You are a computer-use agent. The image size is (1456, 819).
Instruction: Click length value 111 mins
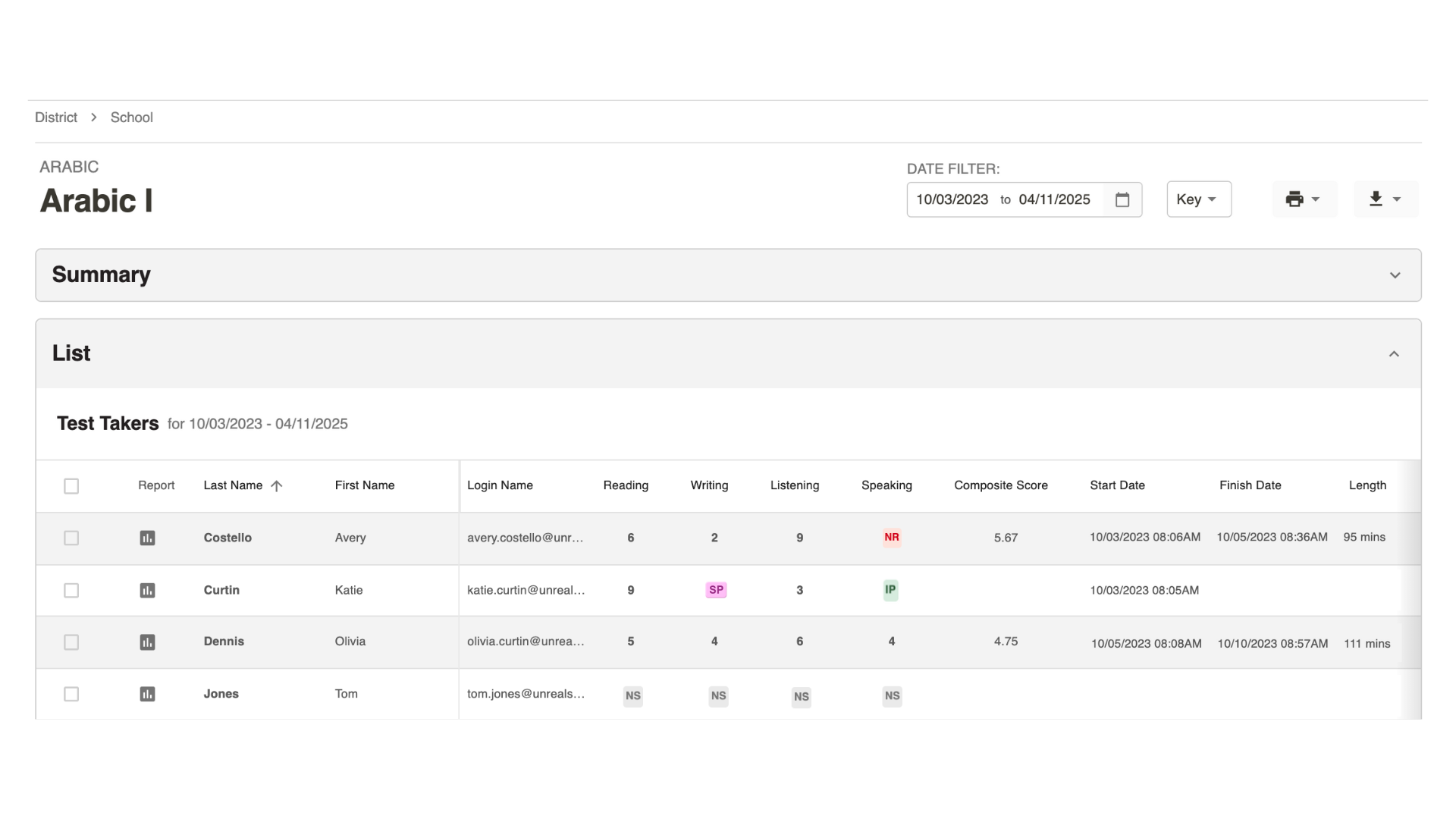pyautogui.click(x=1367, y=644)
